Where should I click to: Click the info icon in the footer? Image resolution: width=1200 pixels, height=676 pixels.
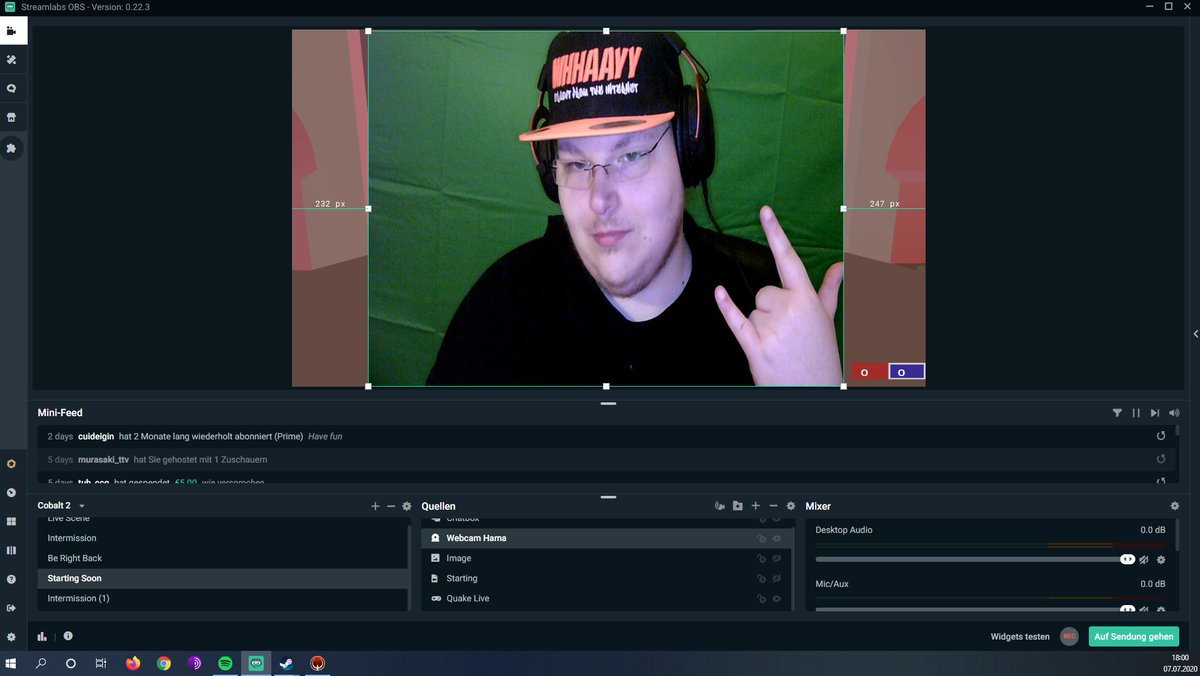click(68, 636)
